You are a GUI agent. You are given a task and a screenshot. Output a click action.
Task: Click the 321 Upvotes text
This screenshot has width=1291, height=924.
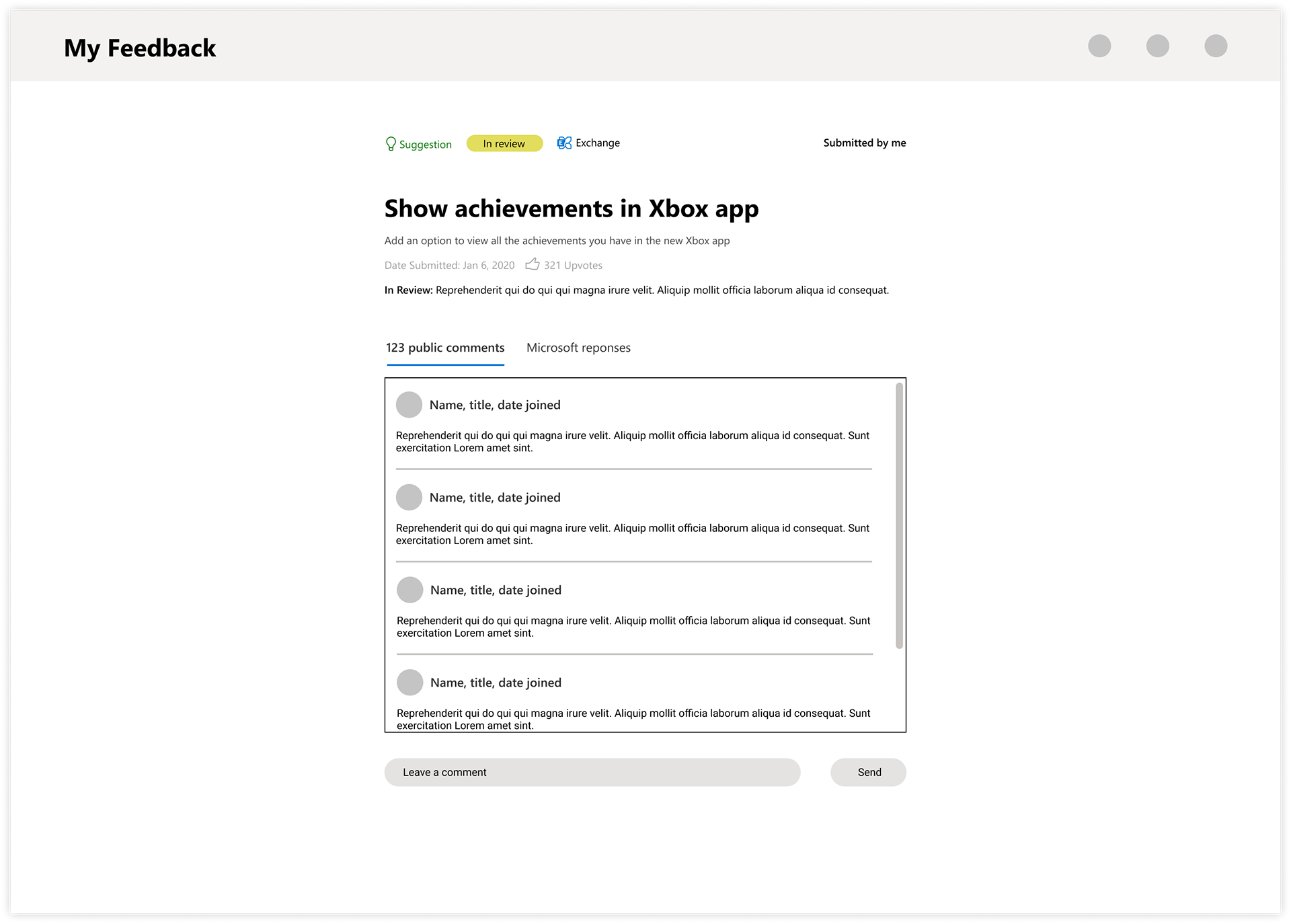pos(573,265)
